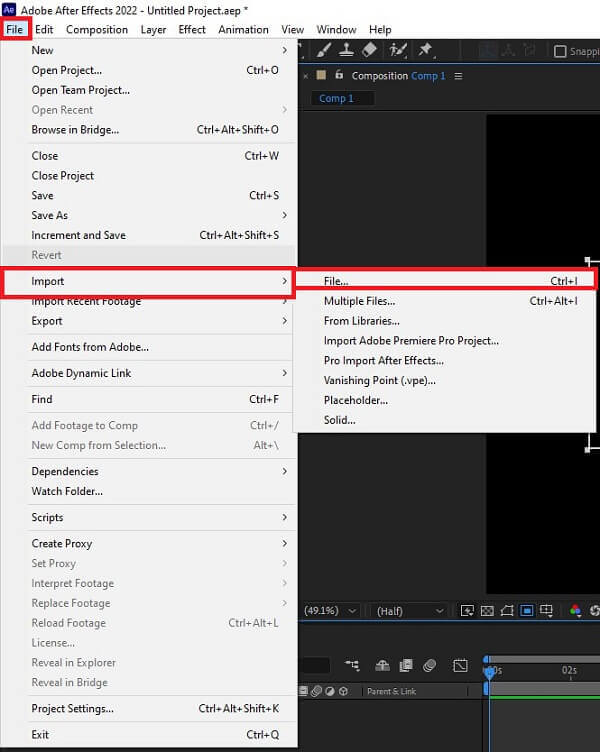Screen dimensions: 600x752
Task: Choose Multiple Files... import option
Action: 445,301
